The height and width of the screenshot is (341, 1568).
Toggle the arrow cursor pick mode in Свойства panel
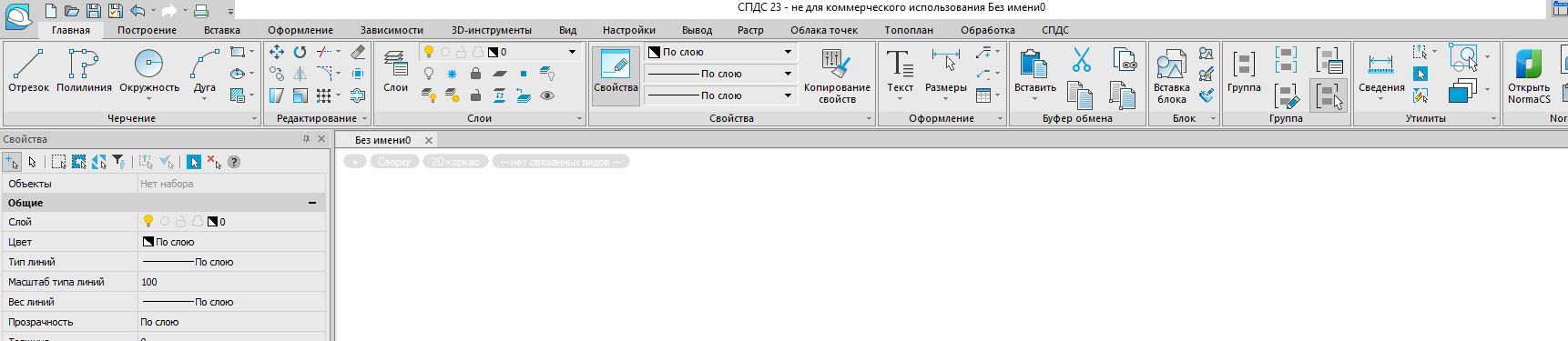pyautogui.click(x=32, y=162)
